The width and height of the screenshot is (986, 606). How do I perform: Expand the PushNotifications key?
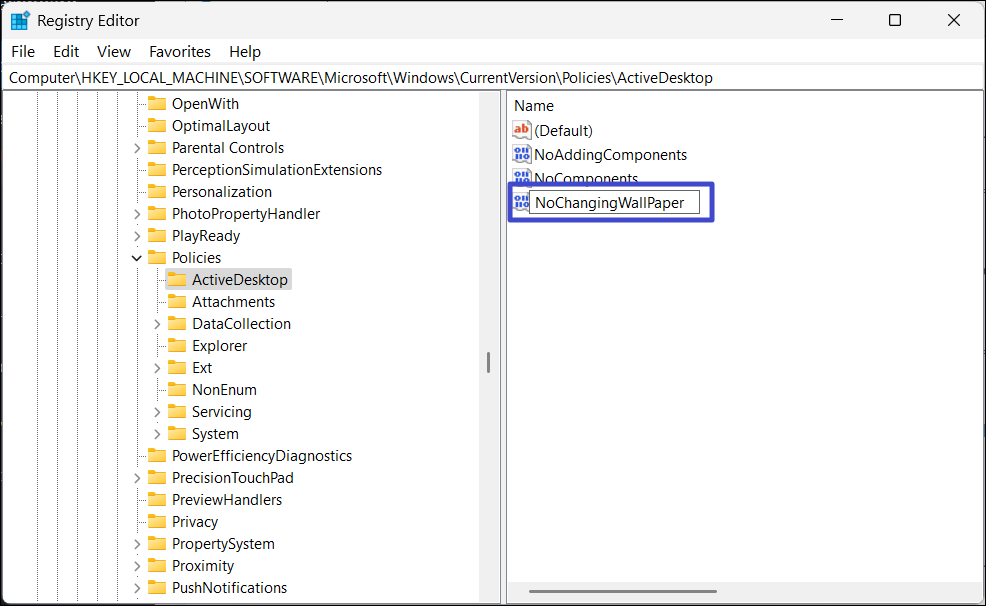click(x=137, y=588)
